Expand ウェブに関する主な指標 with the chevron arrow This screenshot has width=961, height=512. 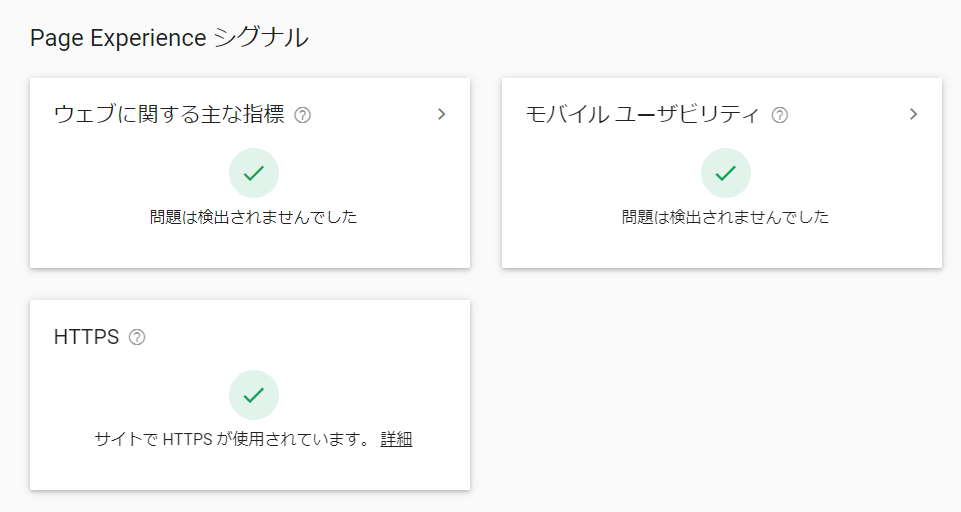pos(442,114)
